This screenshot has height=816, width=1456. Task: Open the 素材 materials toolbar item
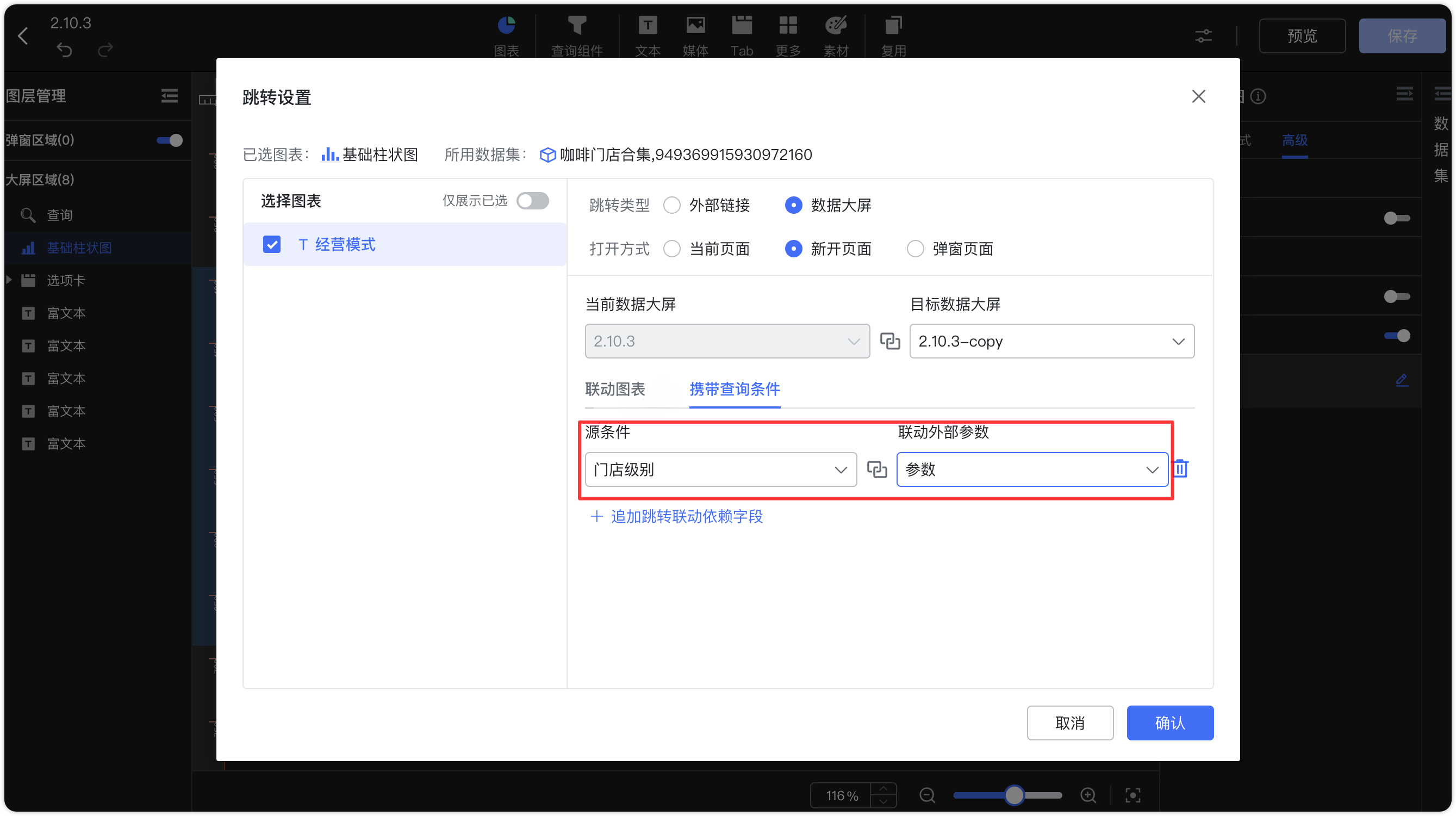coord(836,36)
